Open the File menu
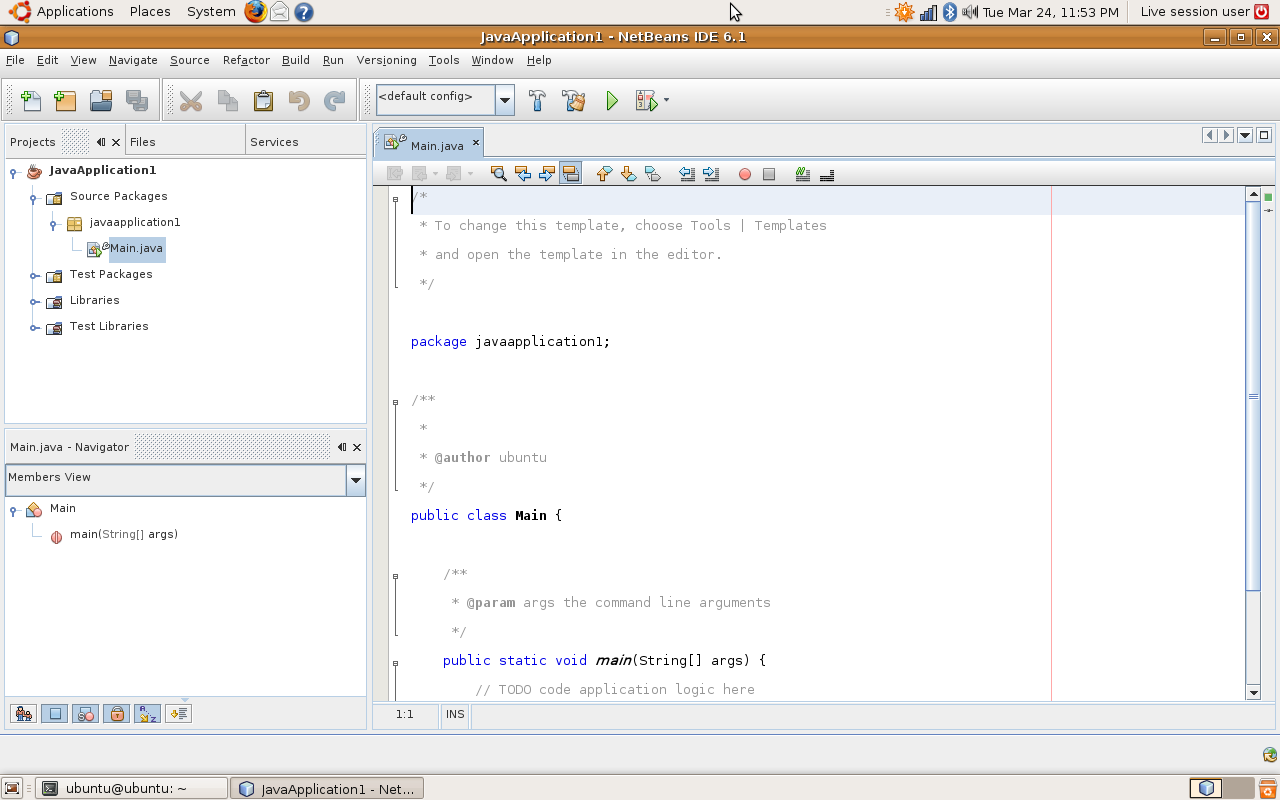 15,60
